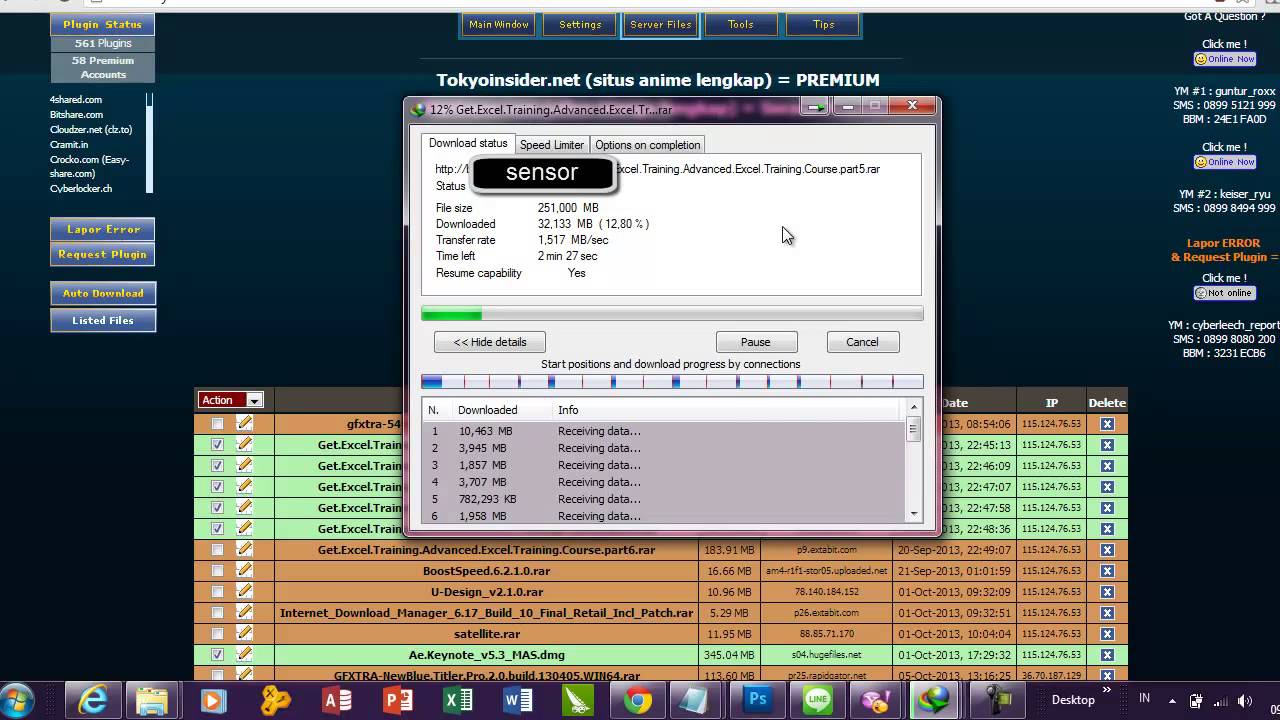Image resolution: width=1280 pixels, height=720 pixels.
Task: Uncheck the checkbox of the 22:48:36 row
Action: 217,529
